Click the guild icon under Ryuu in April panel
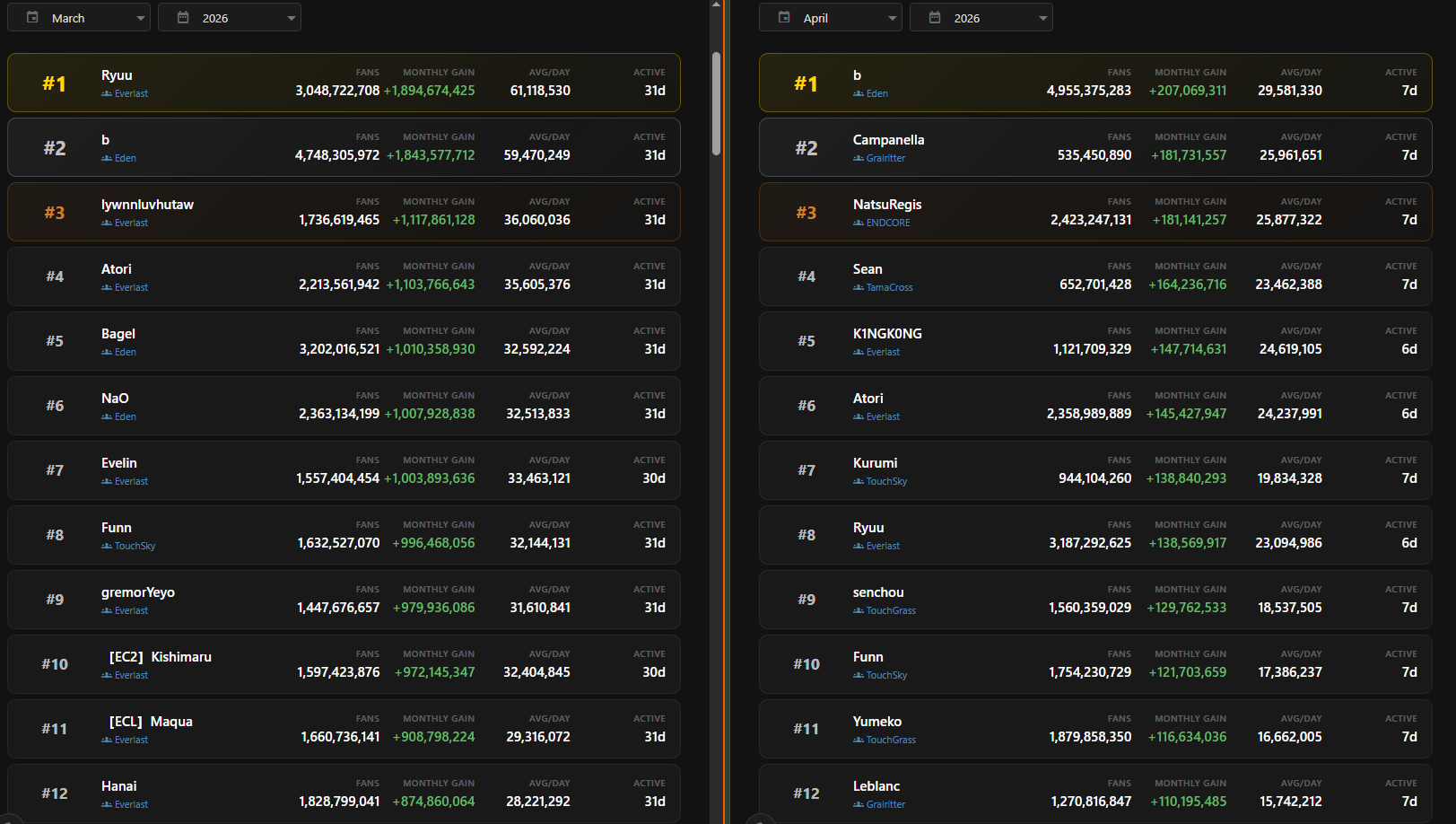1456x824 pixels. click(x=859, y=547)
